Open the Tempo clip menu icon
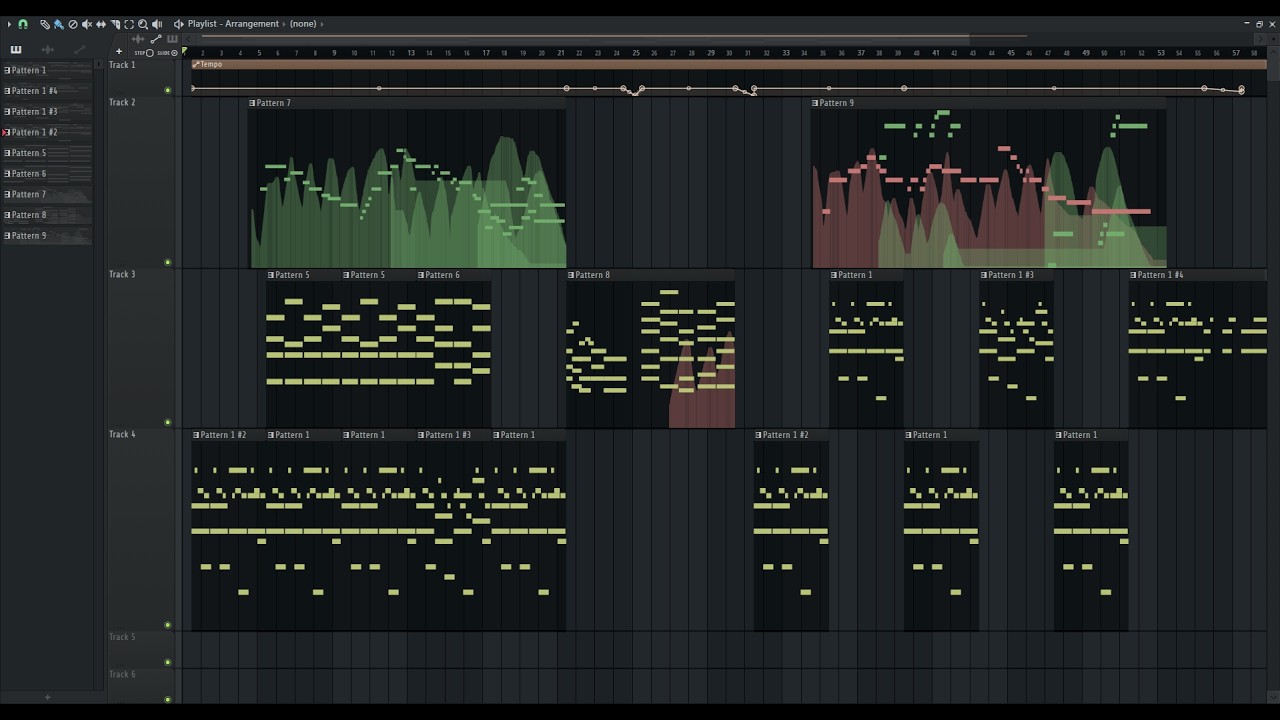The height and width of the screenshot is (720, 1280). pos(196,64)
